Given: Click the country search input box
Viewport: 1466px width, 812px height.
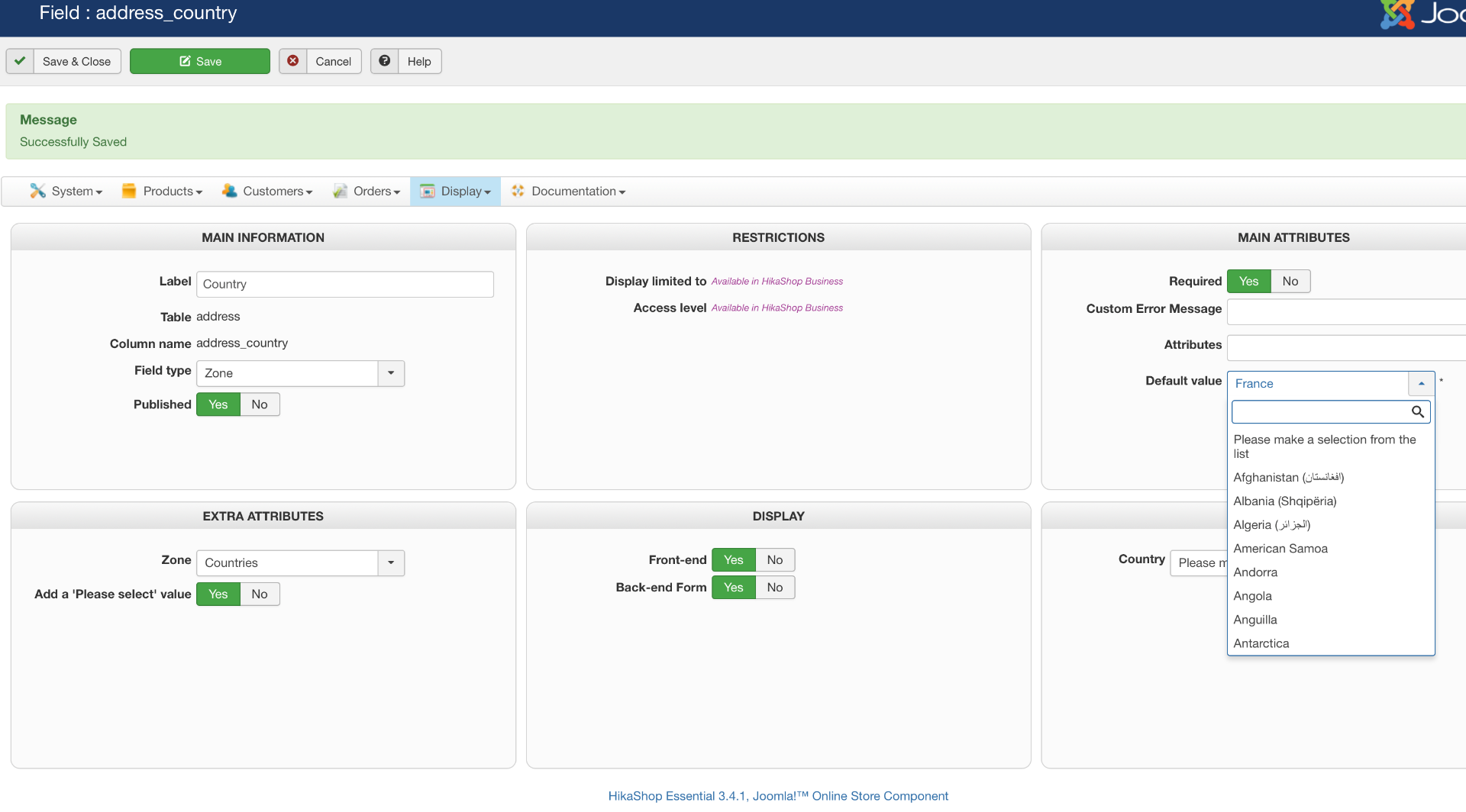Looking at the screenshot, I should point(1331,412).
